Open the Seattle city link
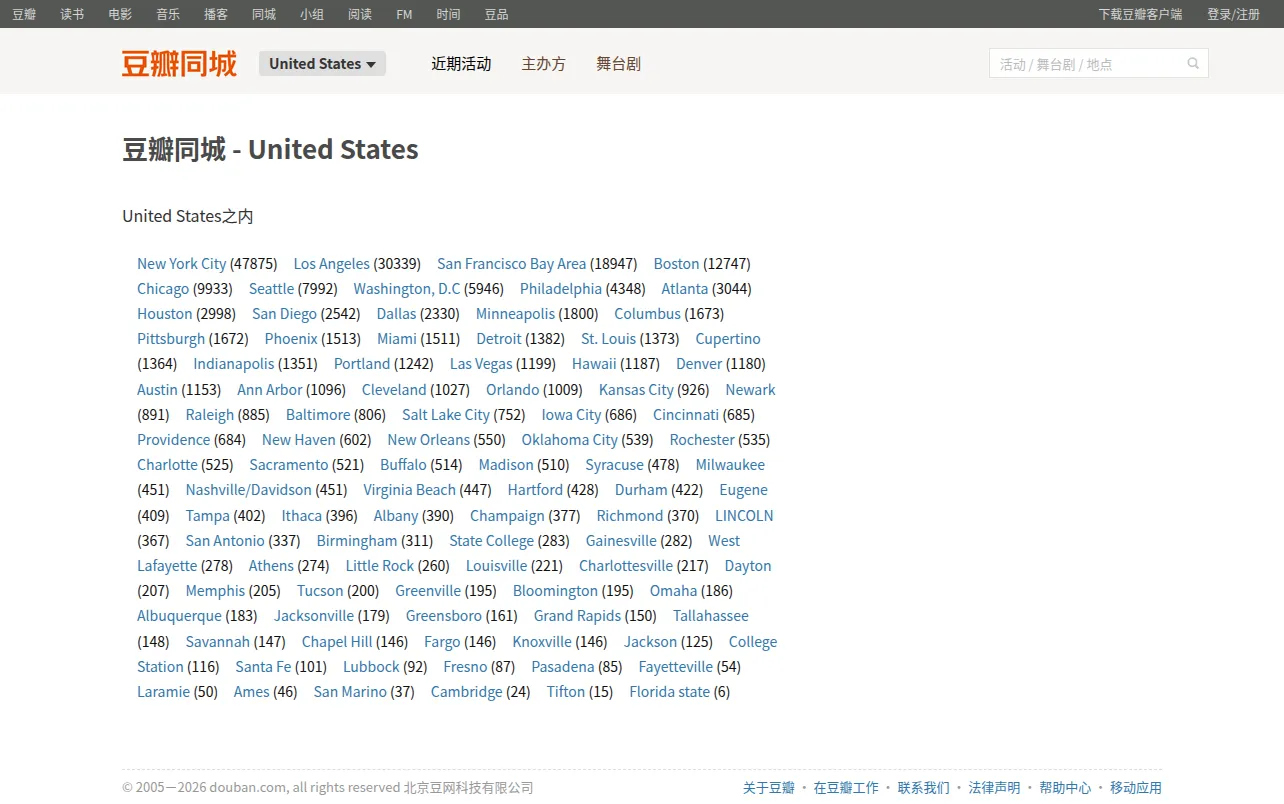This screenshot has width=1284, height=804. click(x=272, y=289)
